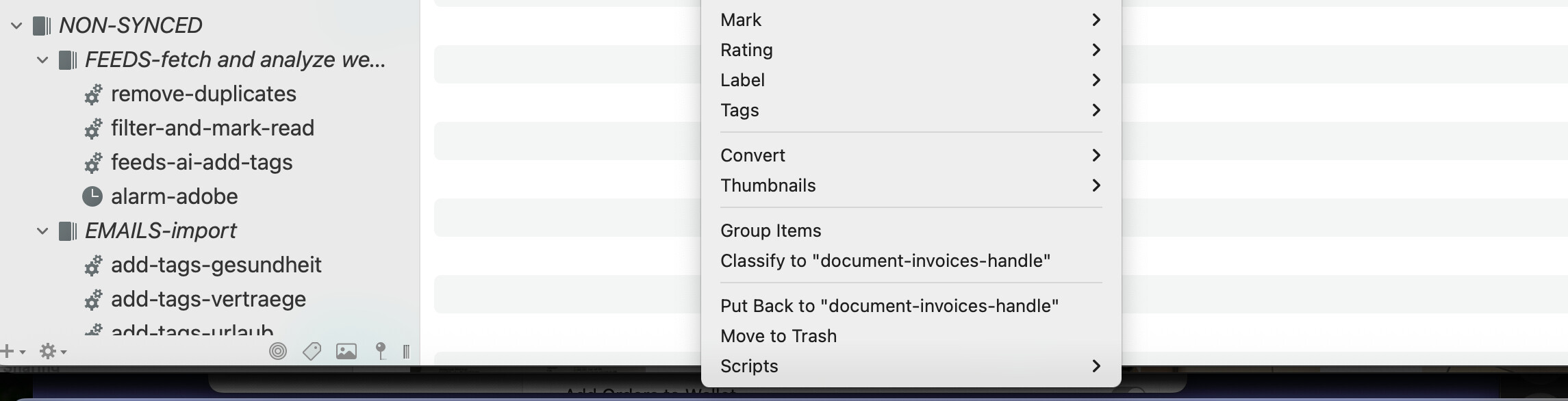The image size is (1568, 401).
Task: Click the image icon in sidebar footer
Action: (346, 352)
